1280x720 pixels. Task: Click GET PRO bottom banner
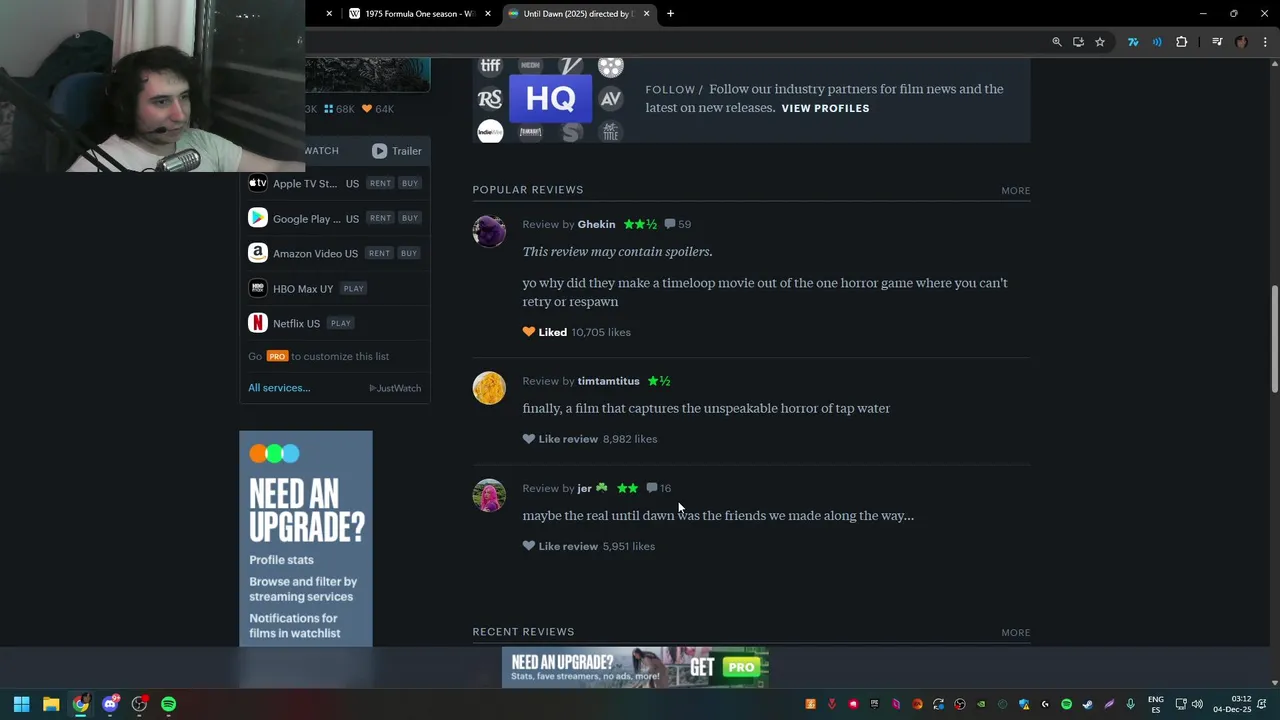[635, 667]
